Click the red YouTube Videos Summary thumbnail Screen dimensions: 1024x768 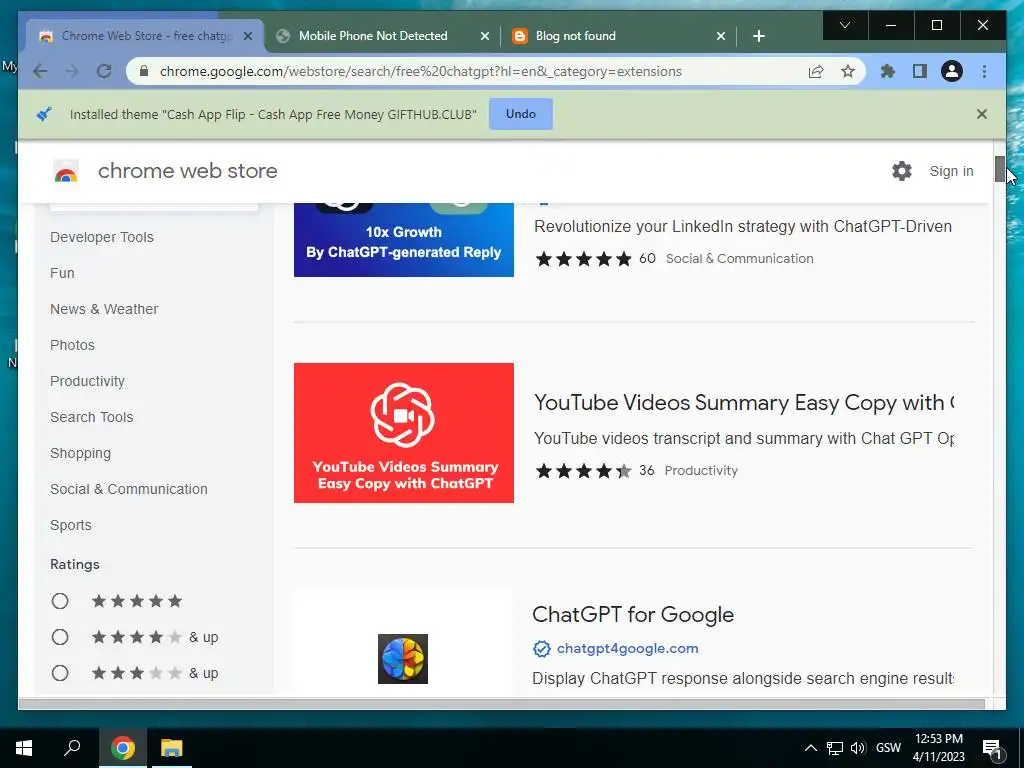404,433
